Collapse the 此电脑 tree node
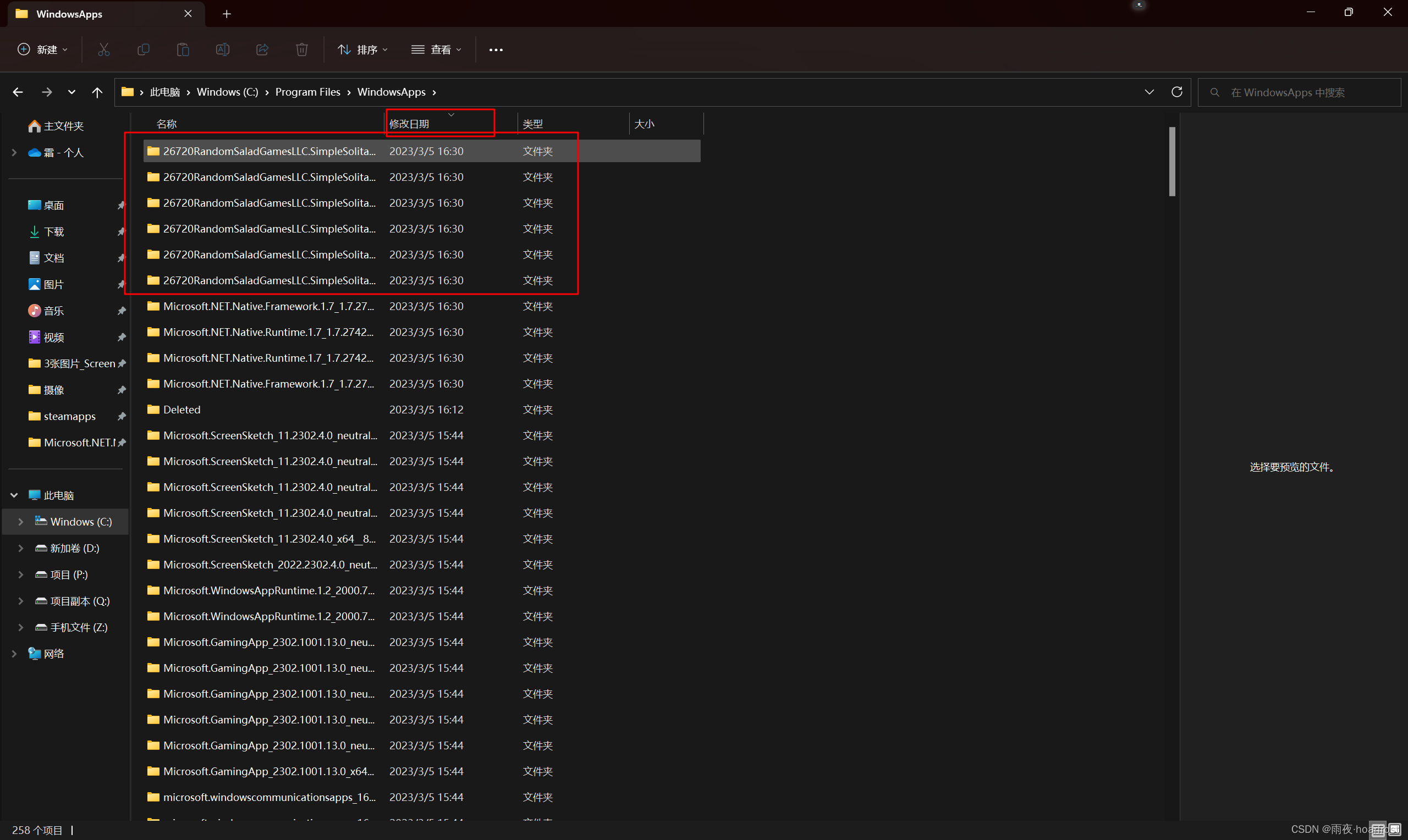 pos(14,495)
